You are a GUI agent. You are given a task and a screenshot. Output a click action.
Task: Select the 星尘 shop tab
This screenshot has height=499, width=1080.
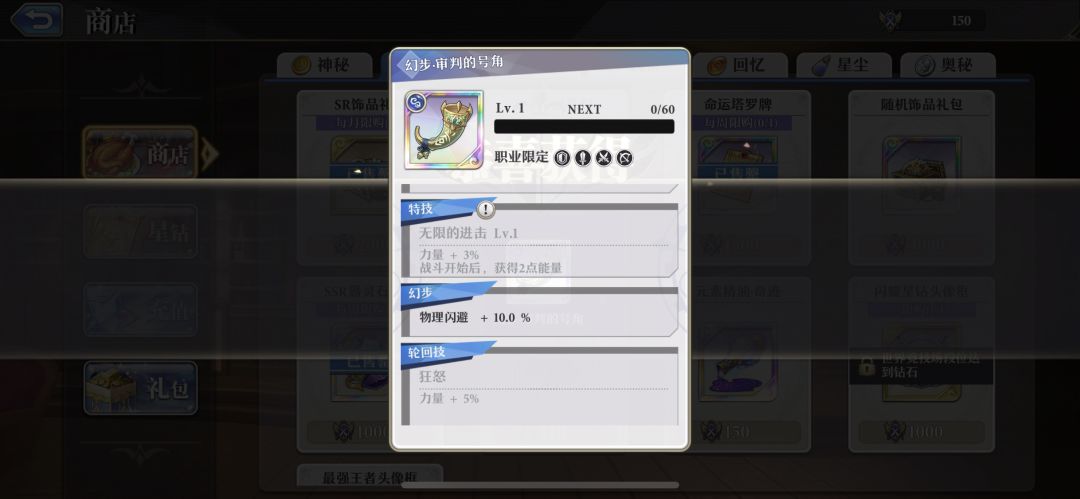(844, 65)
